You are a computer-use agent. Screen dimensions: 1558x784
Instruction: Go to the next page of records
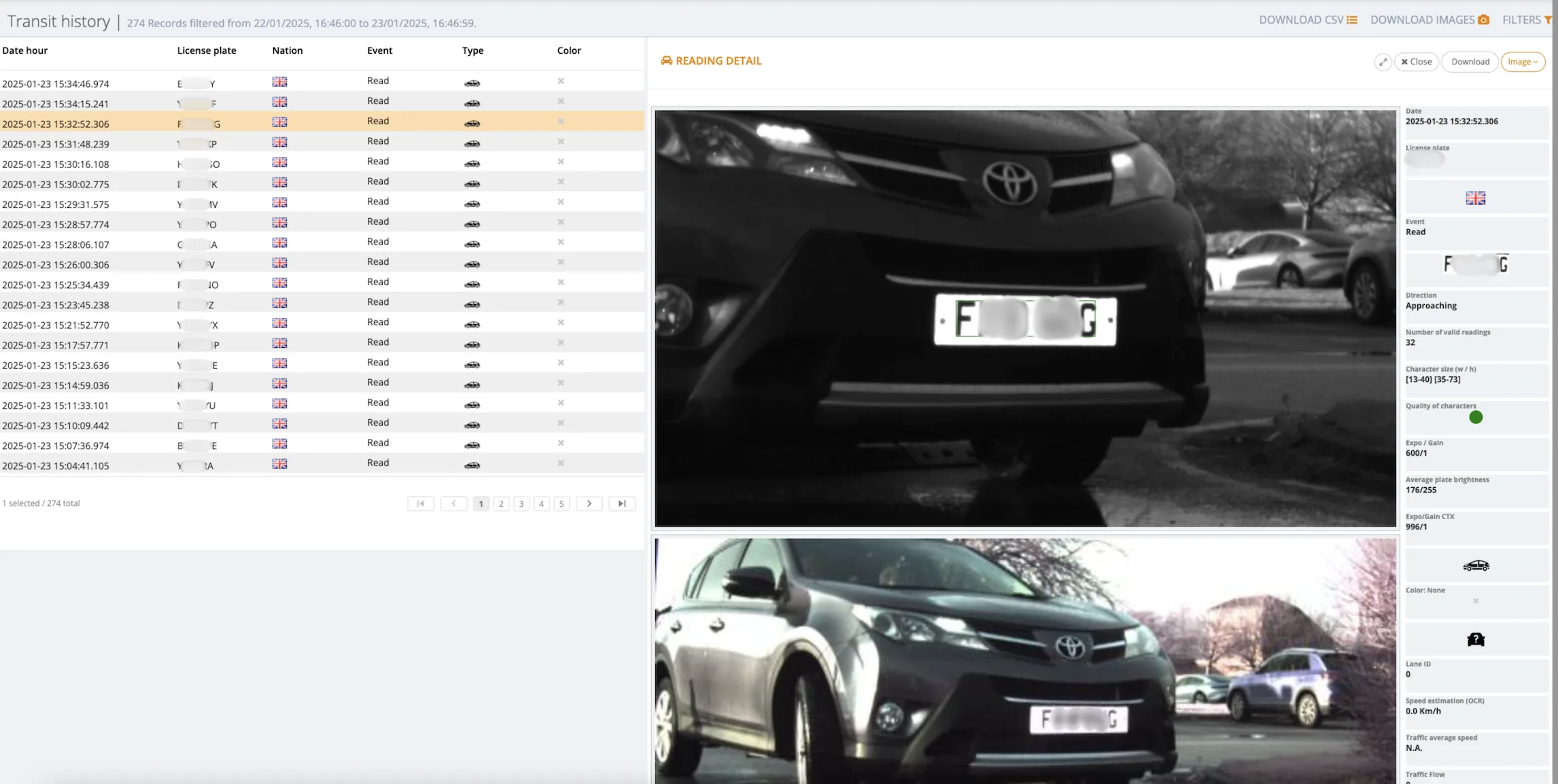point(589,503)
